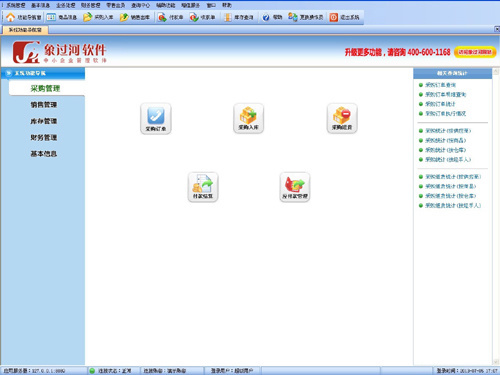The height and width of the screenshot is (375, 500).
Task: Select 库存管理 in the sidebar
Action: click(44, 121)
